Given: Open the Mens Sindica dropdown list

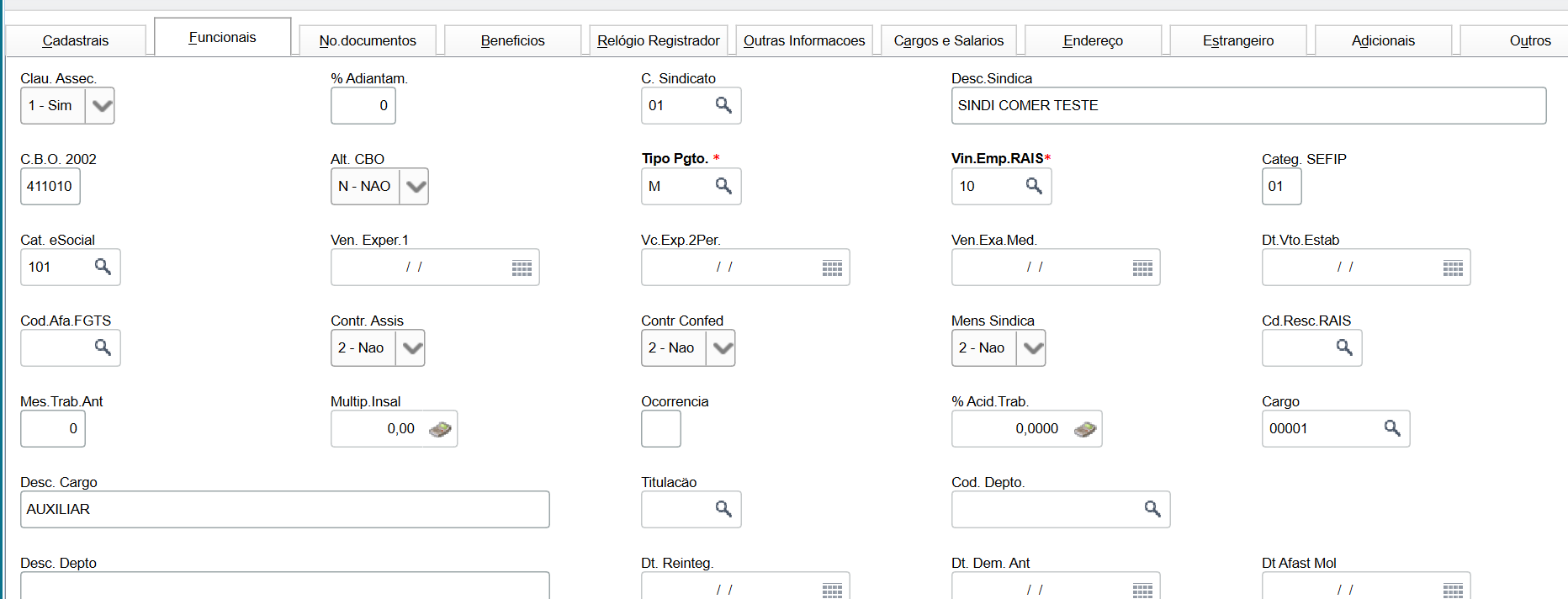Looking at the screenshot, I should 1032,348.
